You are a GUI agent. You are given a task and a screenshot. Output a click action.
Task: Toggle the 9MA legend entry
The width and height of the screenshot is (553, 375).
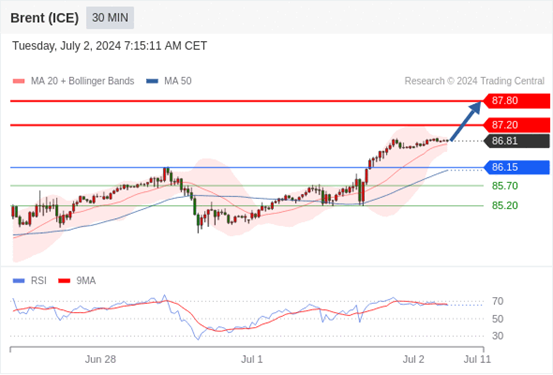[x=77, y=281]
